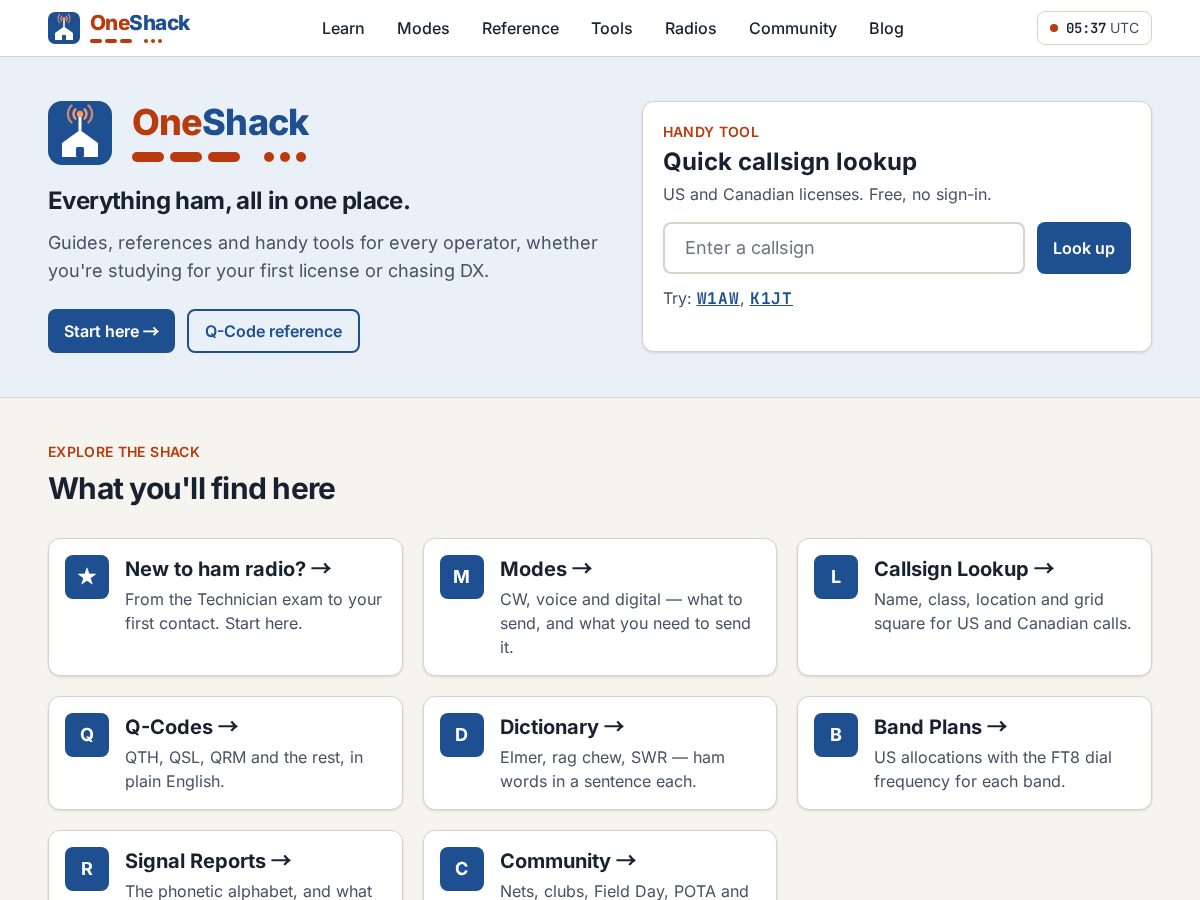Open the Callsign Lookup card title
The image size is (1200, 900).
click(x=964, y=569)
